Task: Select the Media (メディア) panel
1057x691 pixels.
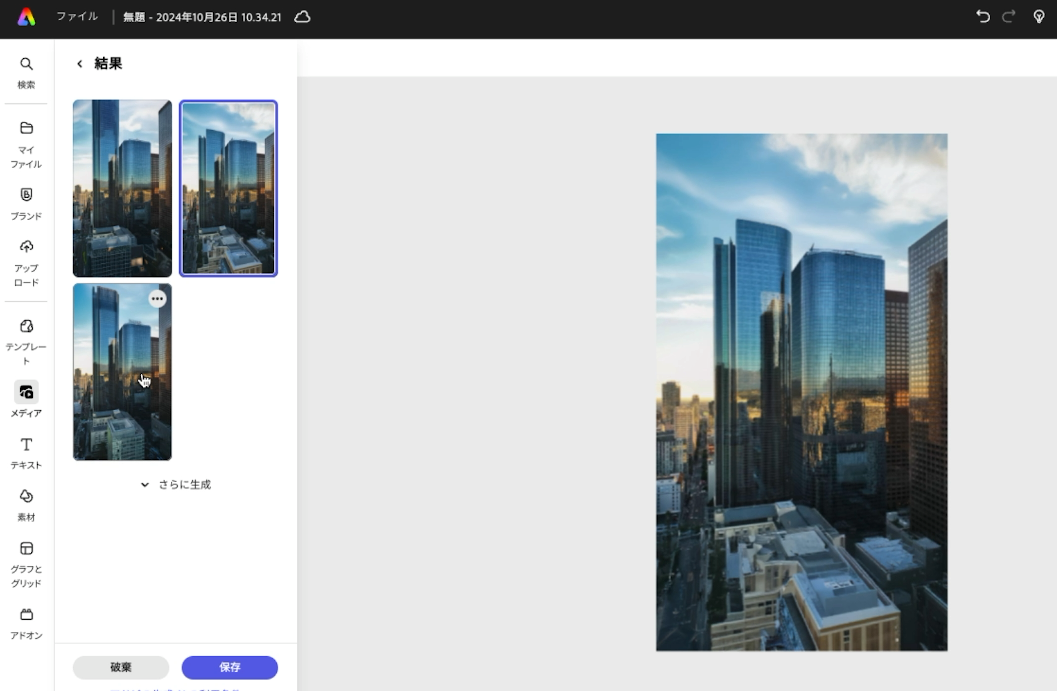Action: [26, 398]
